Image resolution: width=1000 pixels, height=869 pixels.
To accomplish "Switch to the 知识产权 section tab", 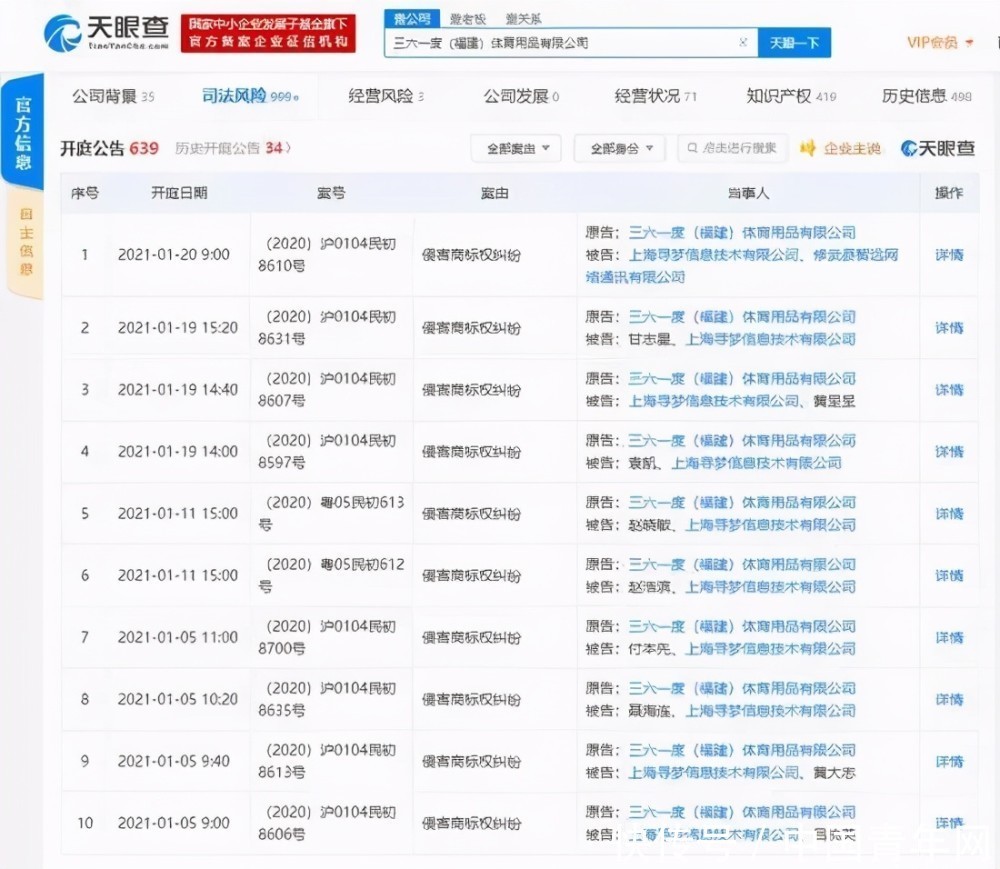I will click(x=779, y=95).
